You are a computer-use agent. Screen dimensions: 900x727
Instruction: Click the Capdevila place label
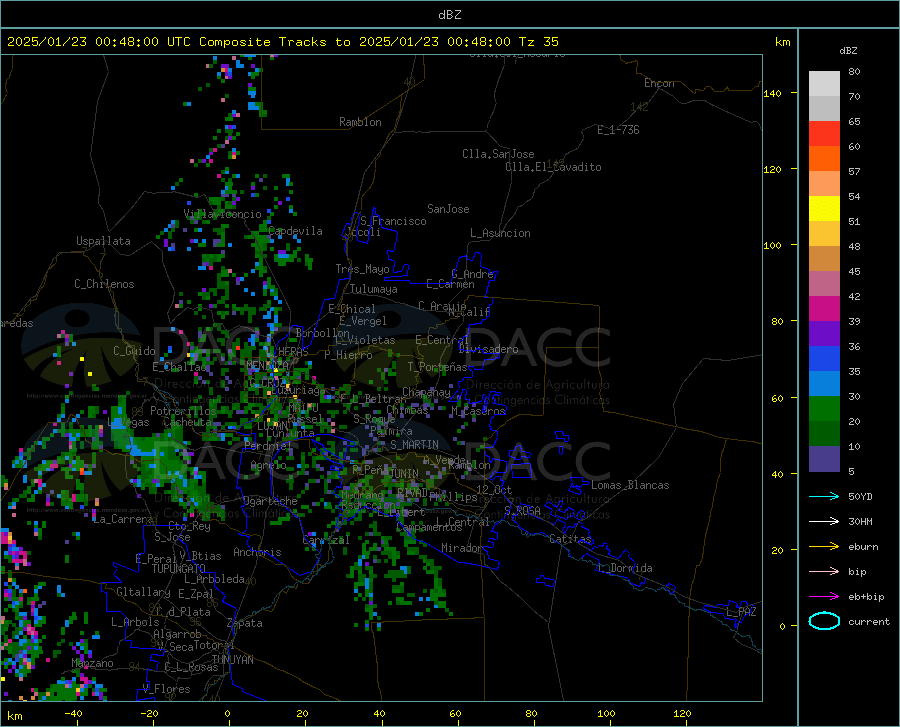295,231
